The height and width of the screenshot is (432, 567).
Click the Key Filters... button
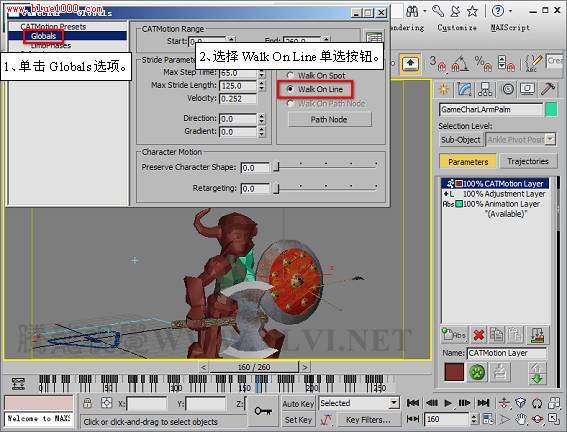point(368,420)
